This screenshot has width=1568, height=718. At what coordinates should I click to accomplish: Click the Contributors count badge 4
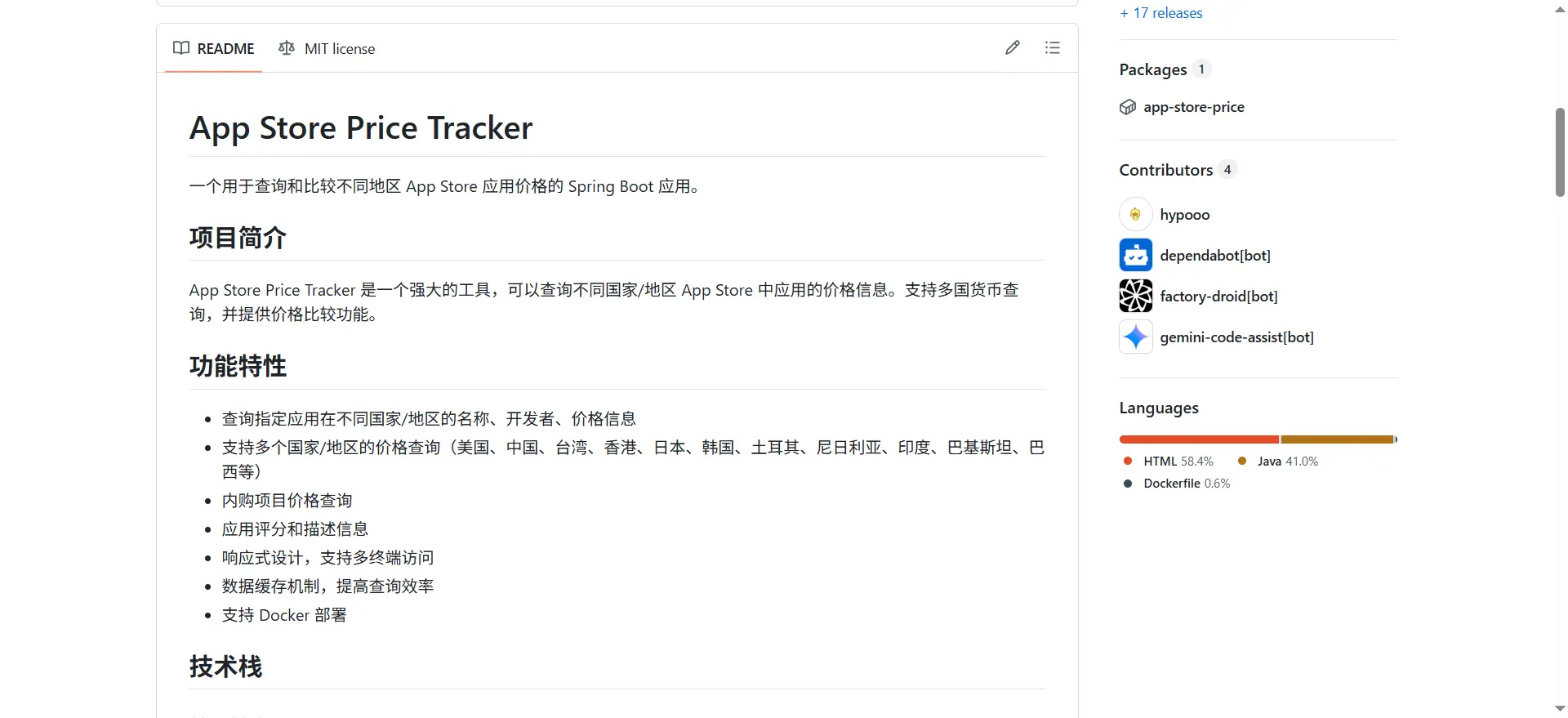click(x=1227, y=170)
